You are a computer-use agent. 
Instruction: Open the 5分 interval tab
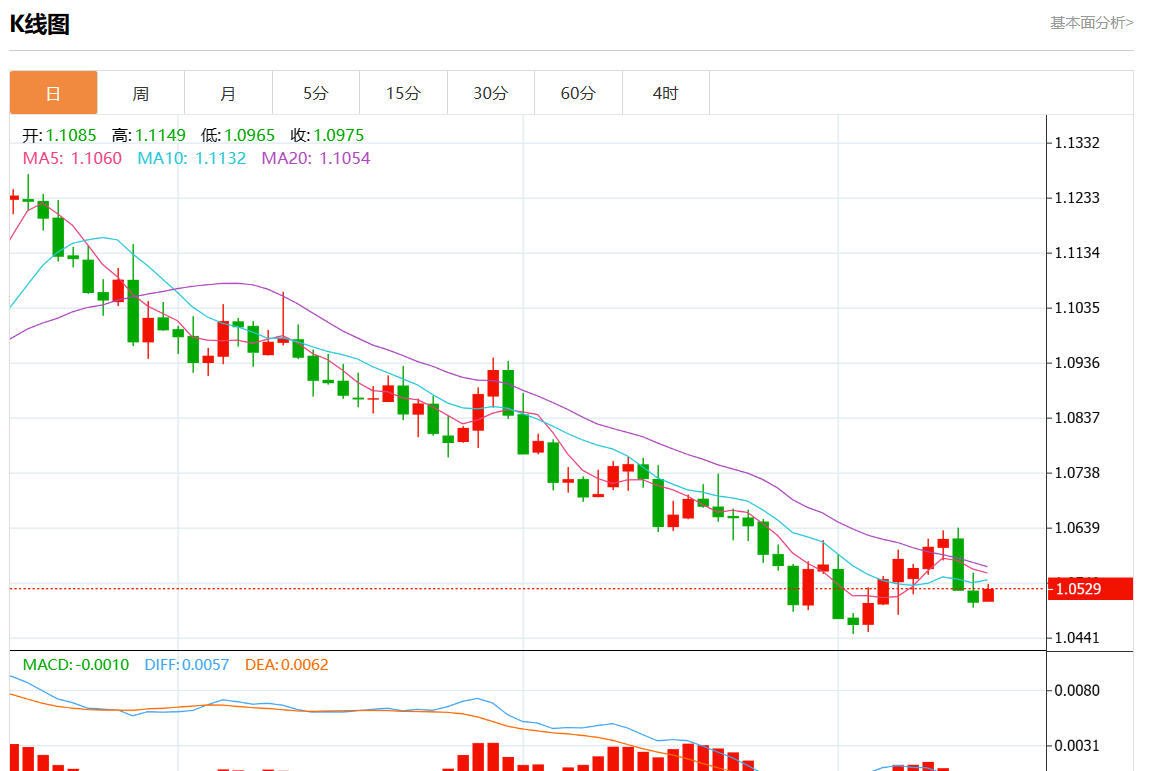(316, 93)
